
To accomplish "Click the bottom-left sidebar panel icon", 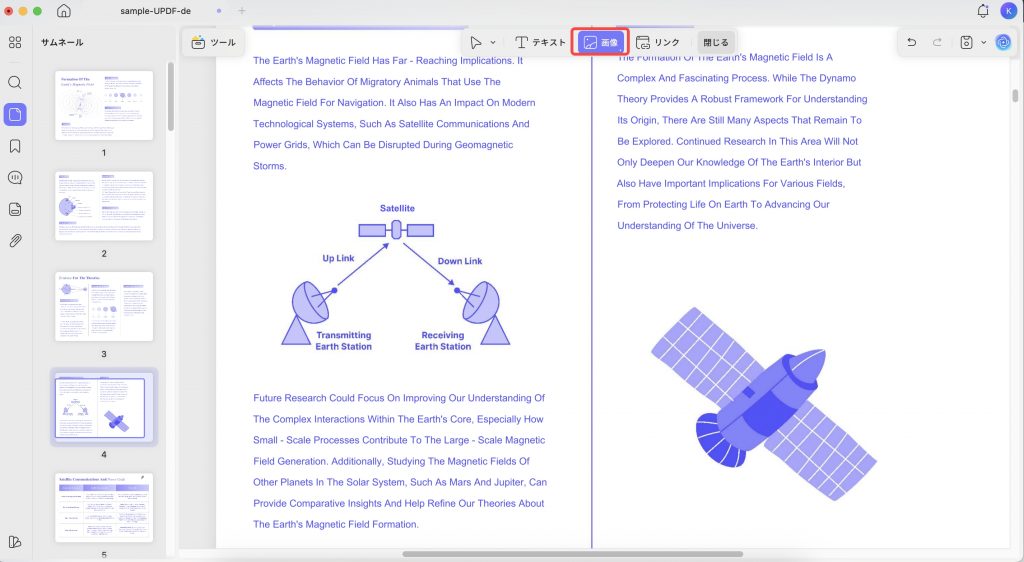I will point(15,542).
